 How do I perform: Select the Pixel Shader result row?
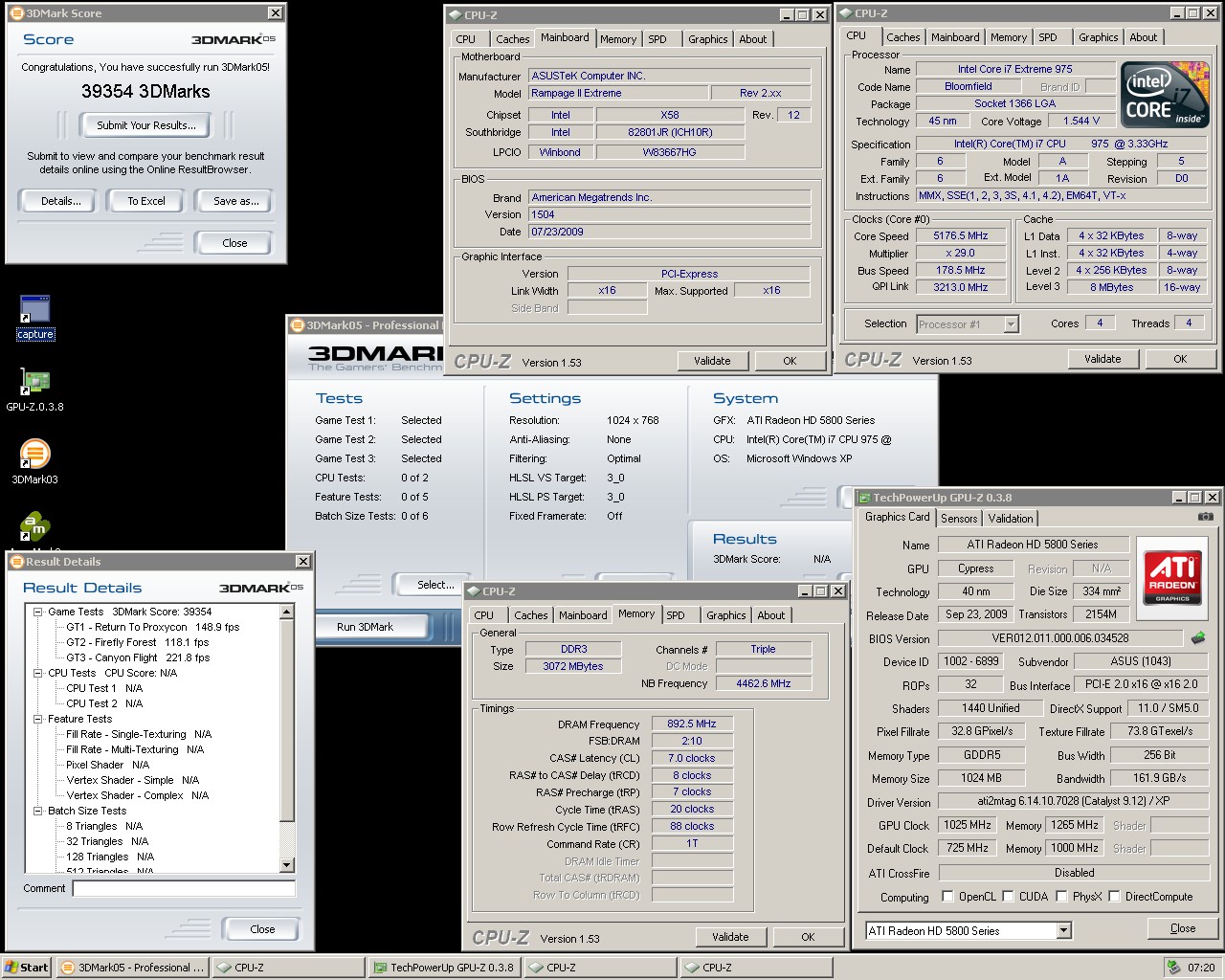click(x=108, y=765)
